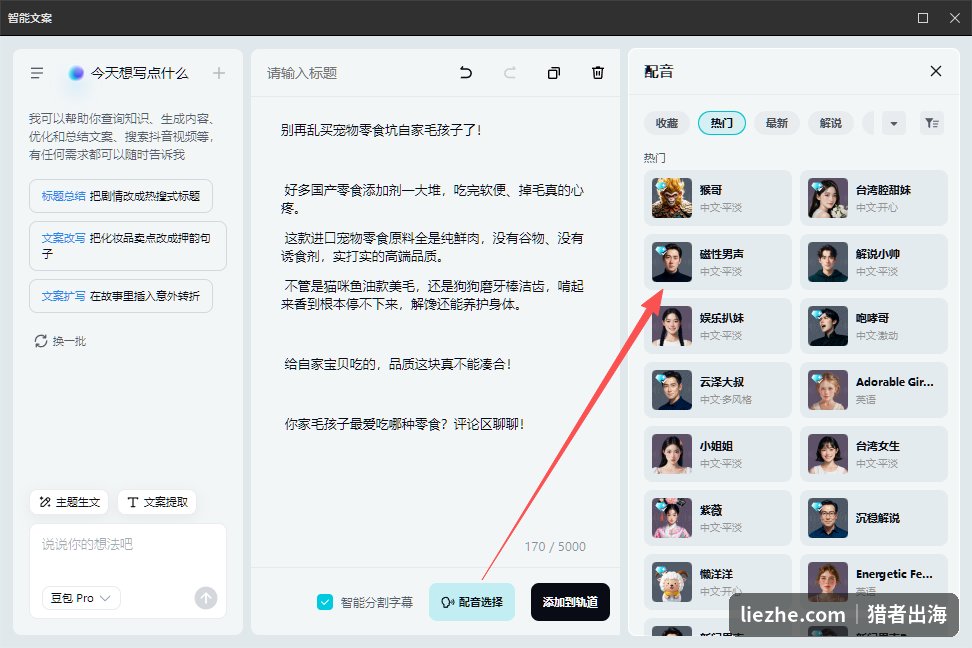Image resolution: width=972 pixels, height=648 pixels.
Task: Choose the 咆哮哥 voice
Action: tap(874, 326)
